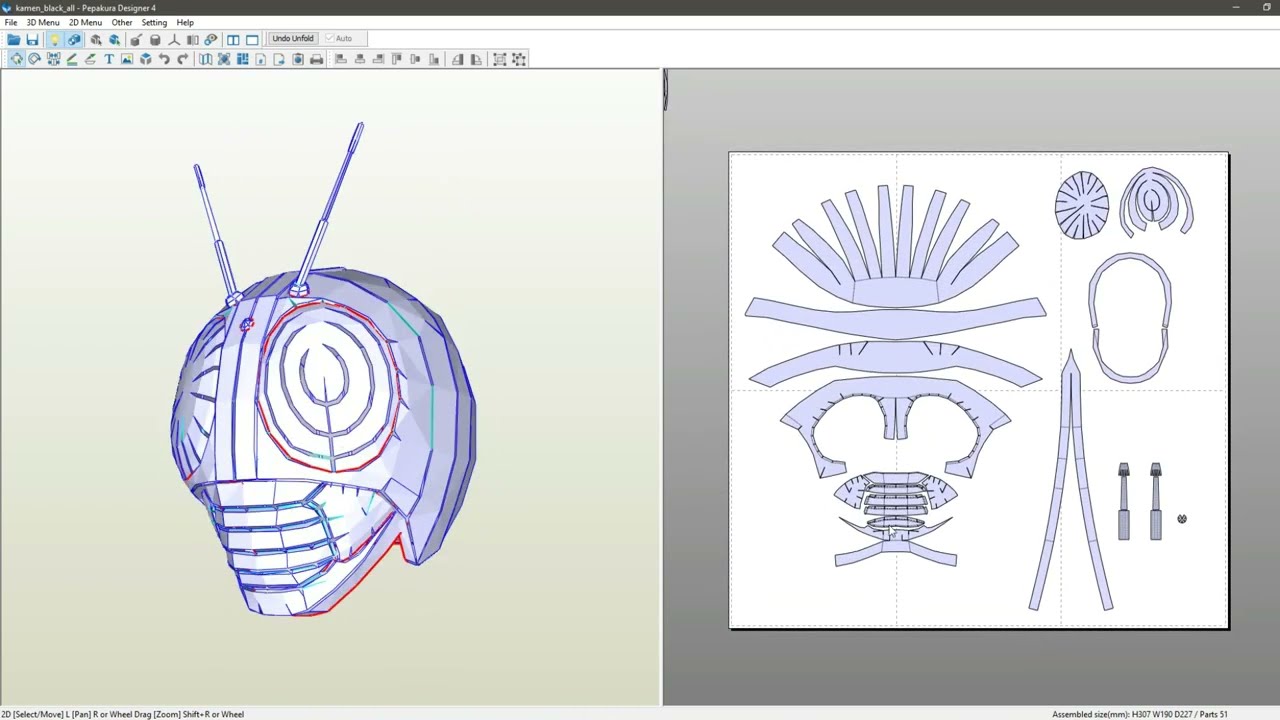Click the kamen_black_all window title

pos(45,7)
